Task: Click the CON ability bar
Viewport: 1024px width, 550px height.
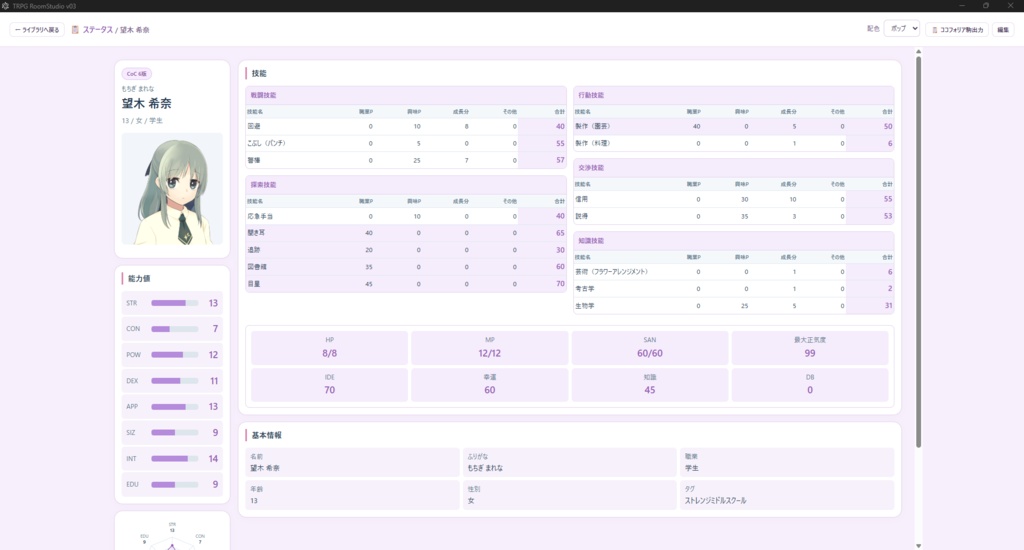Action: click(x=174, y=329)
